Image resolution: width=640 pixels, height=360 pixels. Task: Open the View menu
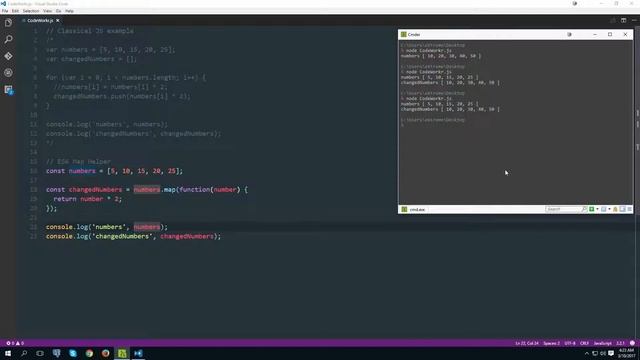point(47,11)
